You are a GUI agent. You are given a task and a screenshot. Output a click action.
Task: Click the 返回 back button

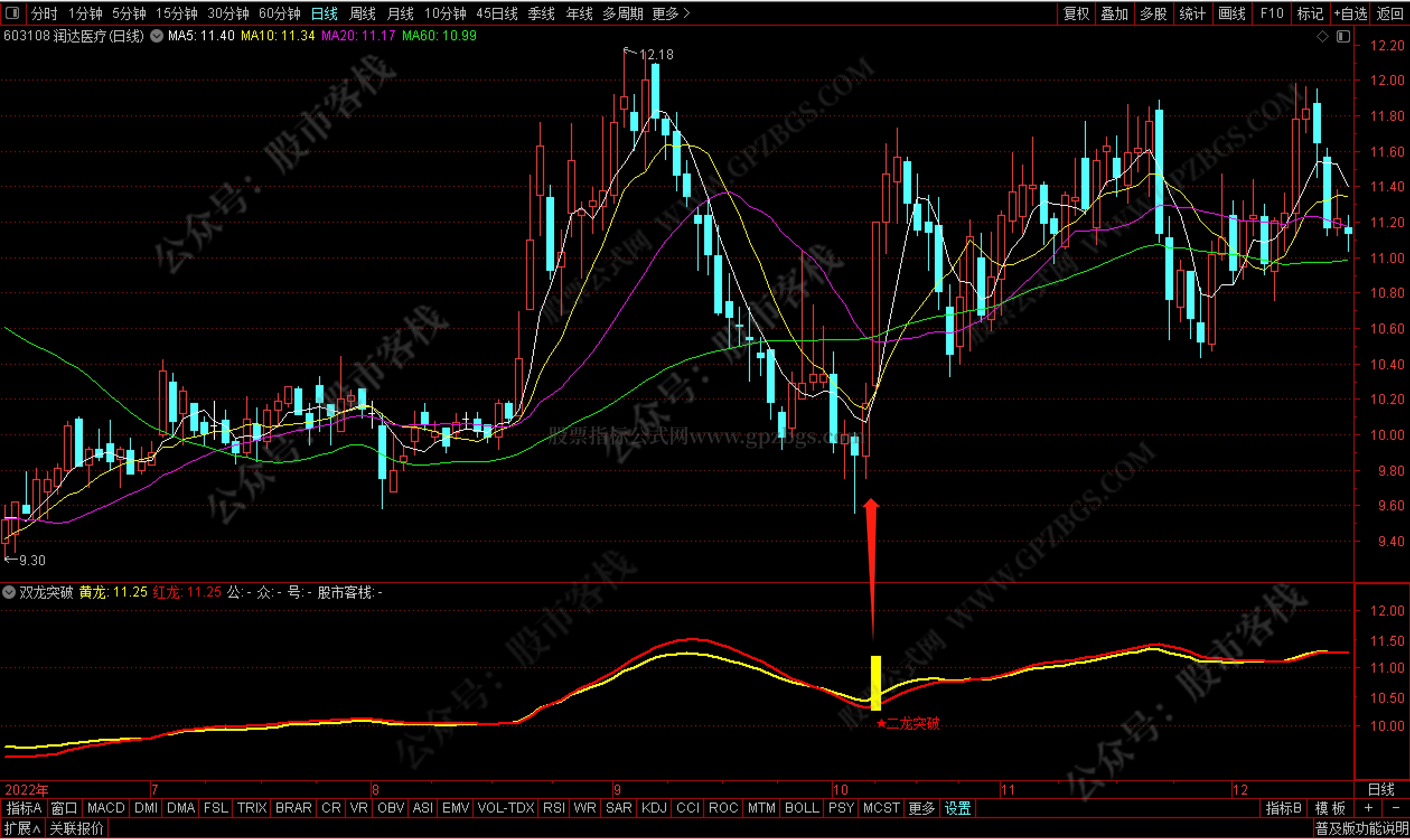(x=1390, y=13)
